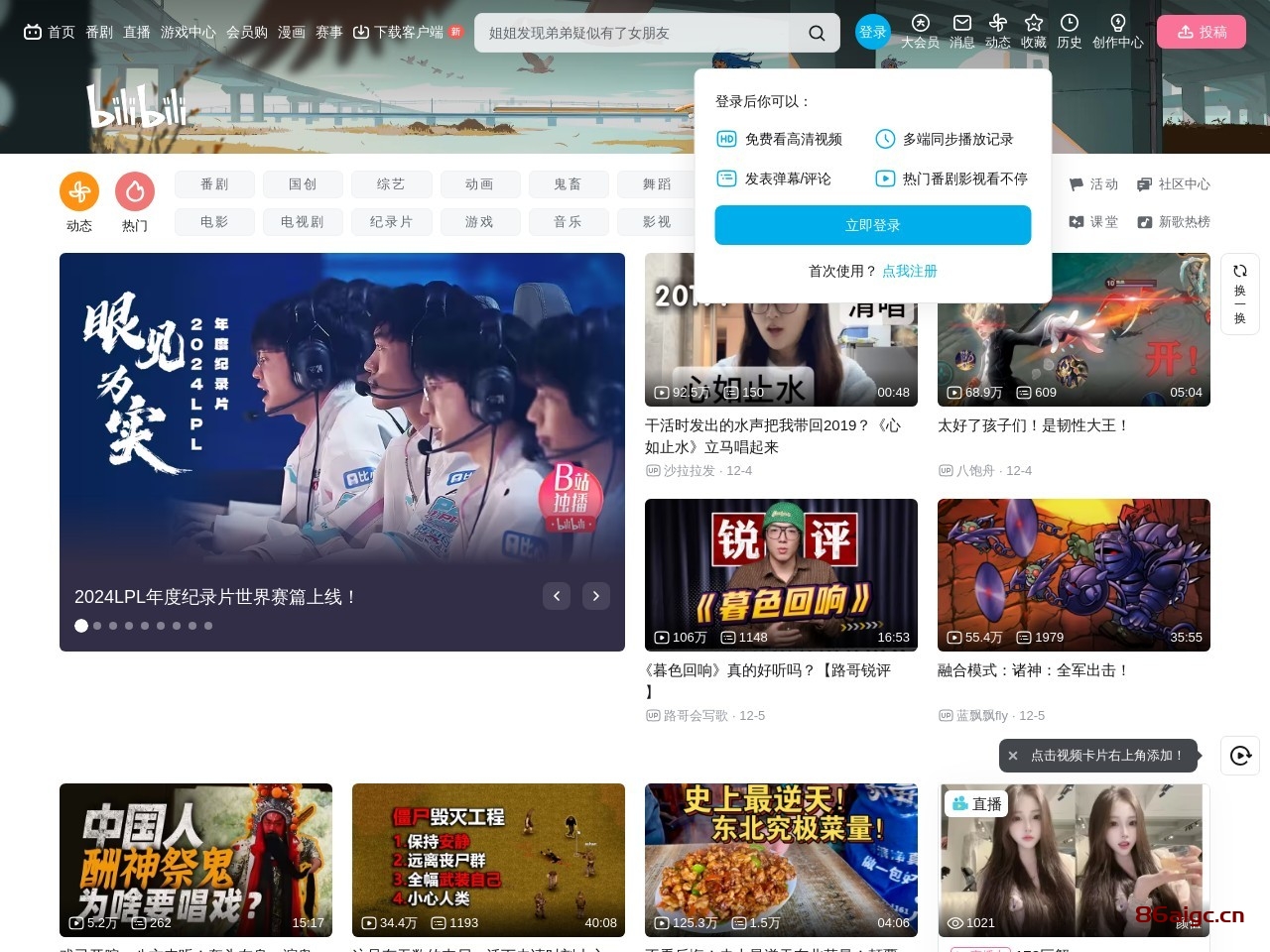
Task: Click the orange 动态 circle icon
Action: (x=79, y=192)
